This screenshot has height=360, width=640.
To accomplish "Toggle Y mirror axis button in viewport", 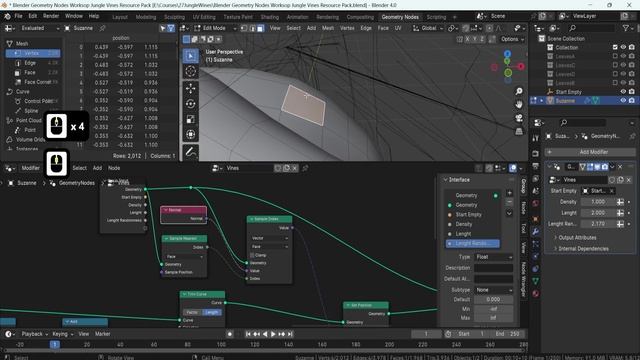I will 475,39.
